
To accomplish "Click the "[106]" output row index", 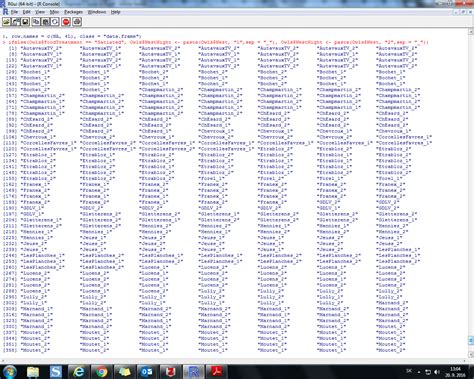I will [10, 137].
